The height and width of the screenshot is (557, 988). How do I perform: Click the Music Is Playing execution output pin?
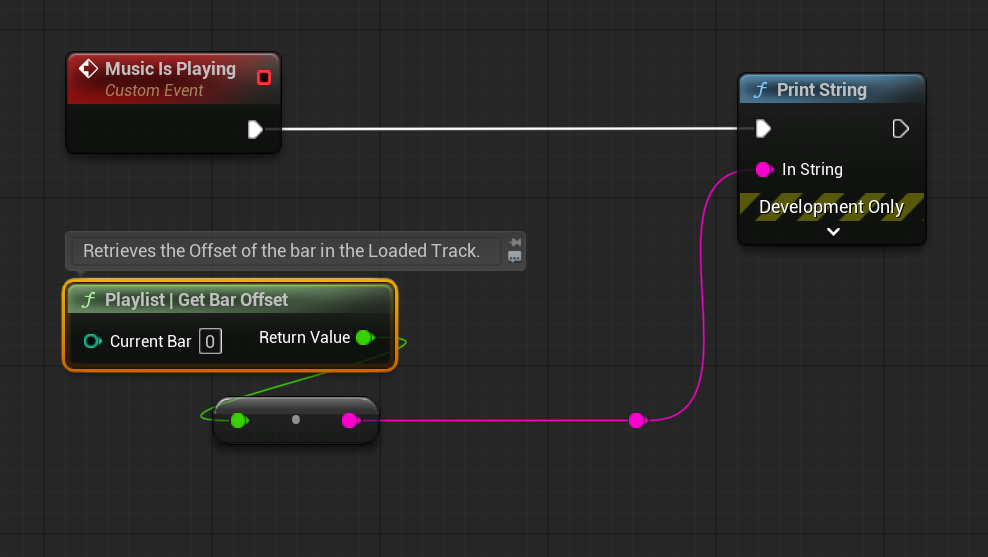tap(255, 129)
